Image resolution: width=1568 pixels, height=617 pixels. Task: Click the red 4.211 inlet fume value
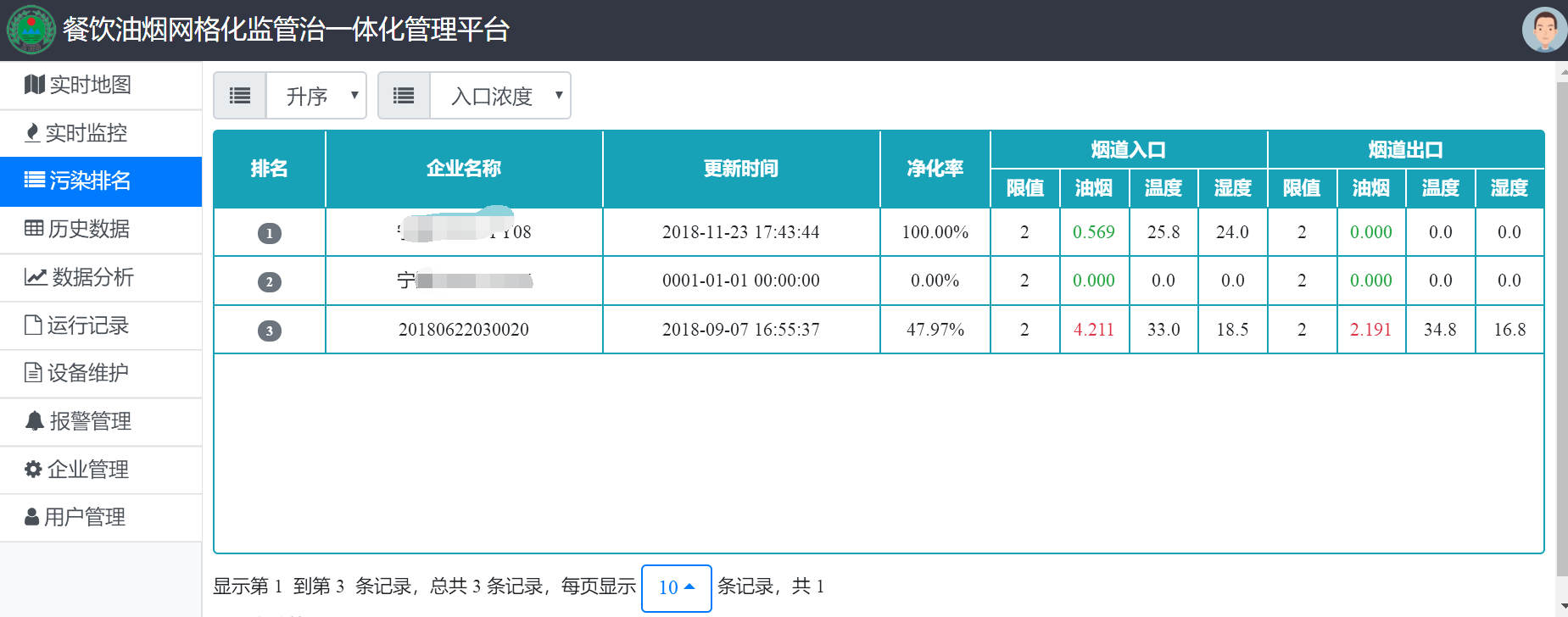1093,330
